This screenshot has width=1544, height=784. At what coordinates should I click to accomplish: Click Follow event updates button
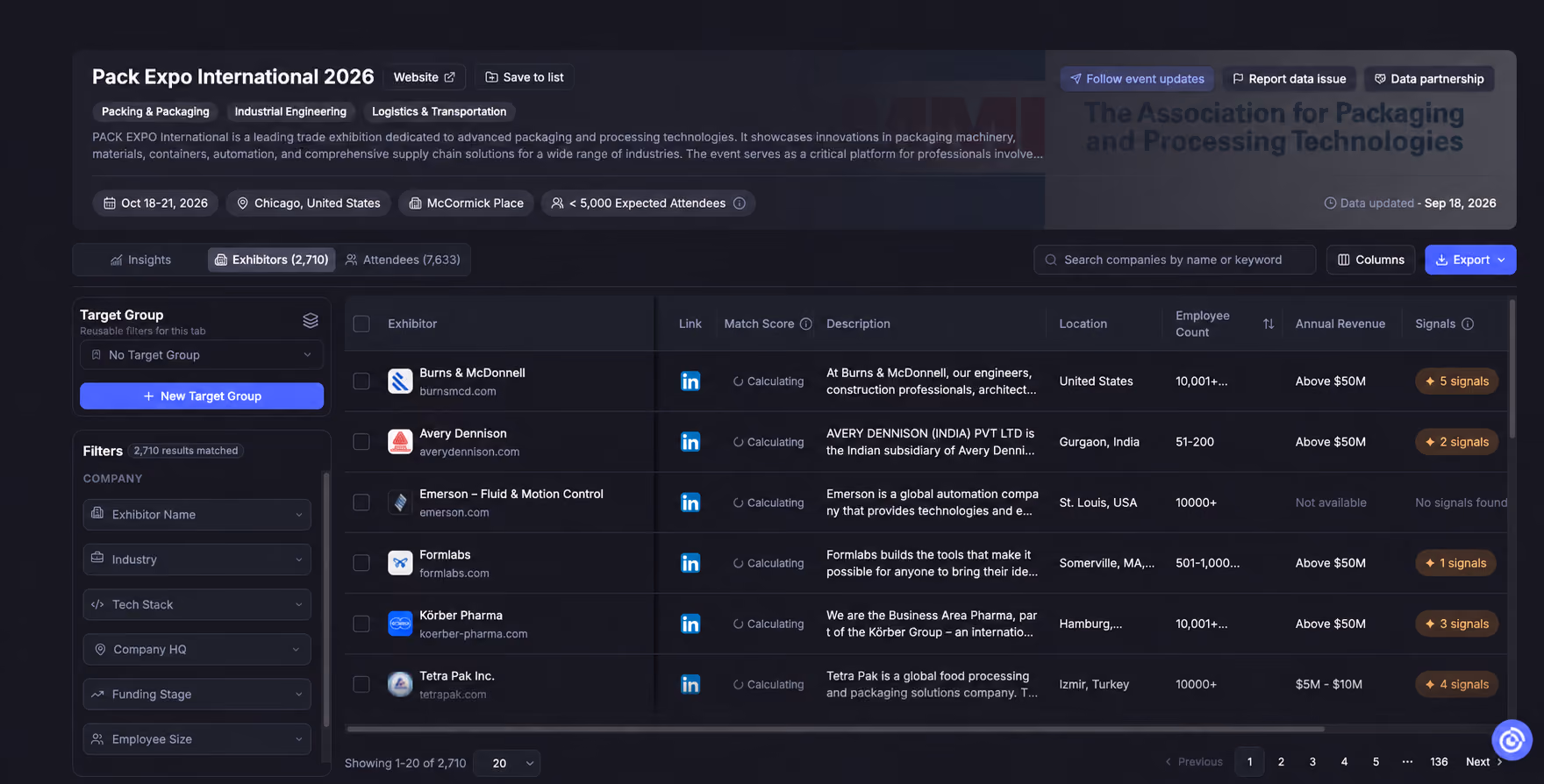coord(1137,79)
